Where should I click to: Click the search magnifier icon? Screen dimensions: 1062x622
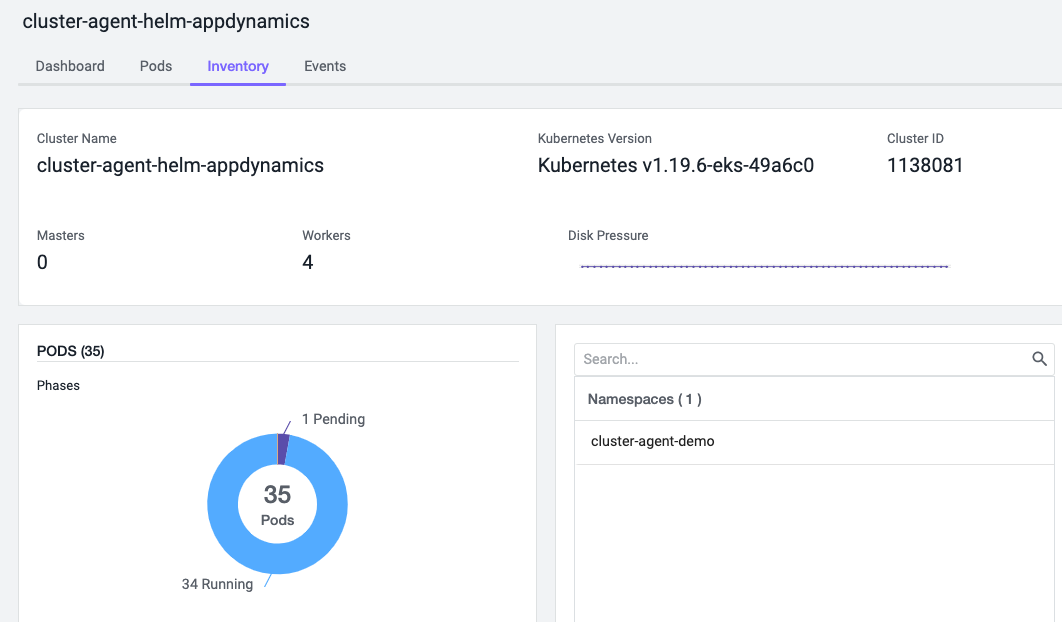pyautogui.click(x=1039, y=359)
